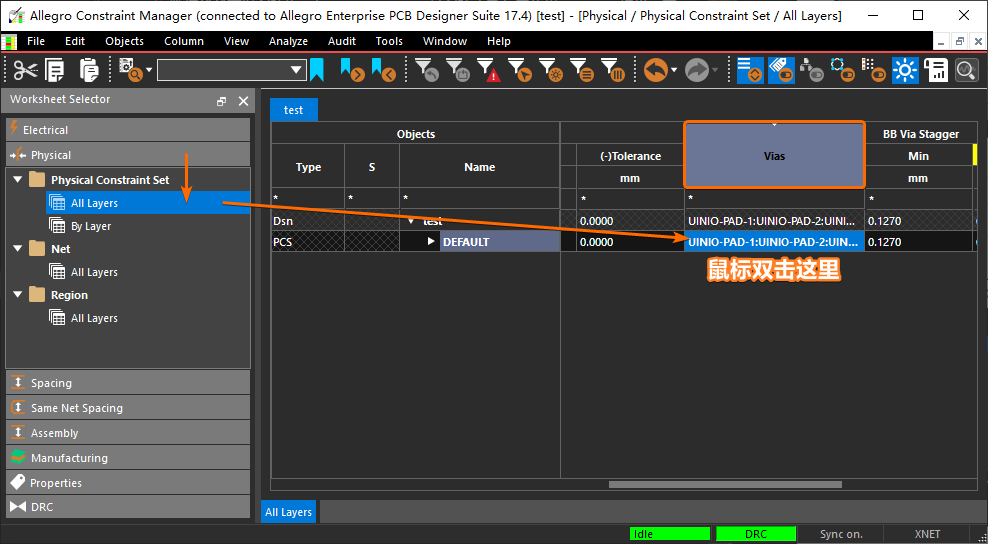This screenshot has width=988, height=544.
Task: Select By Layer under Physical Constraint Set
Action: 91,226
